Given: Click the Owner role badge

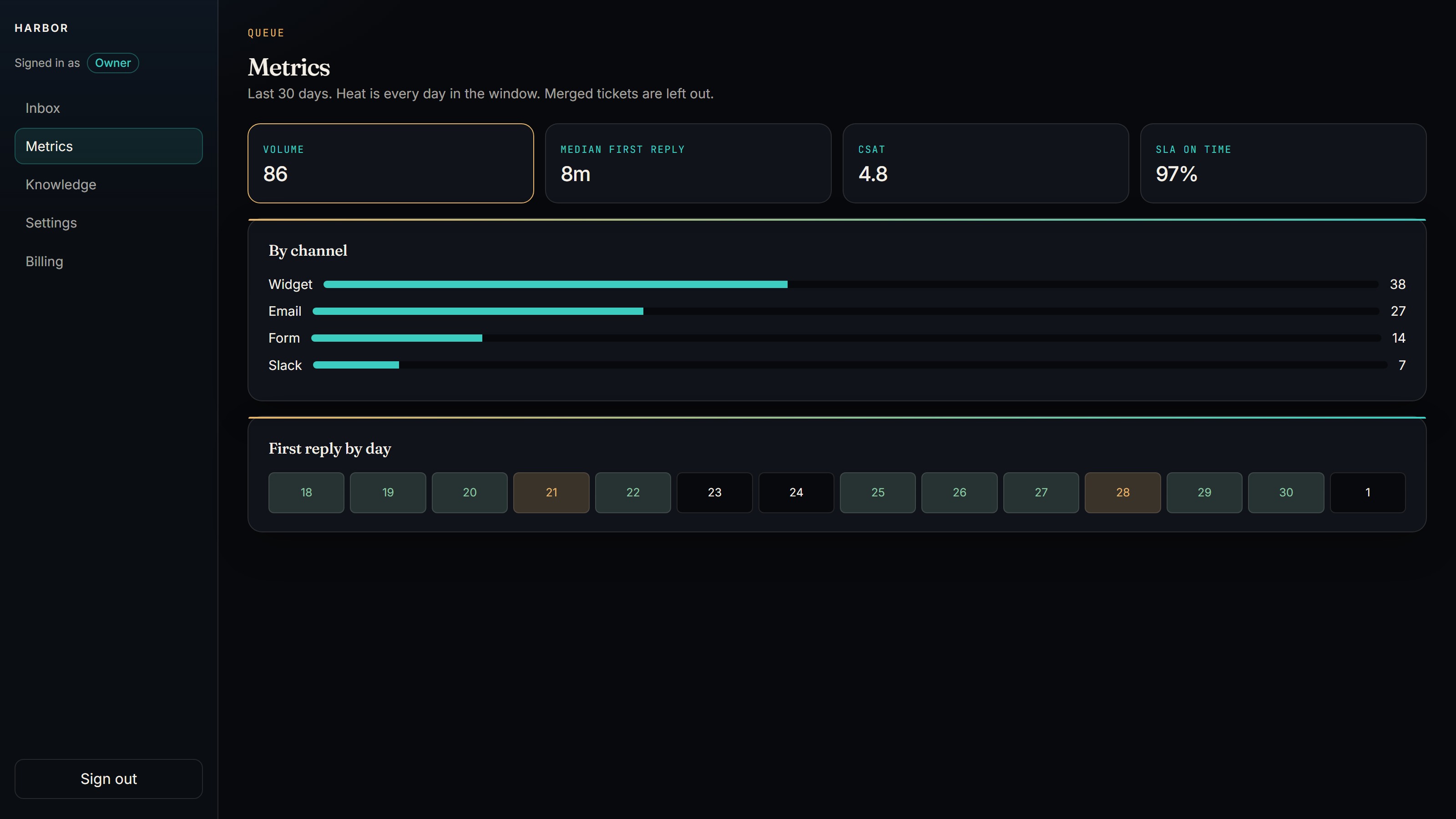Looking at the screenshot, I should pyautogui.click(x=113, y=63).
